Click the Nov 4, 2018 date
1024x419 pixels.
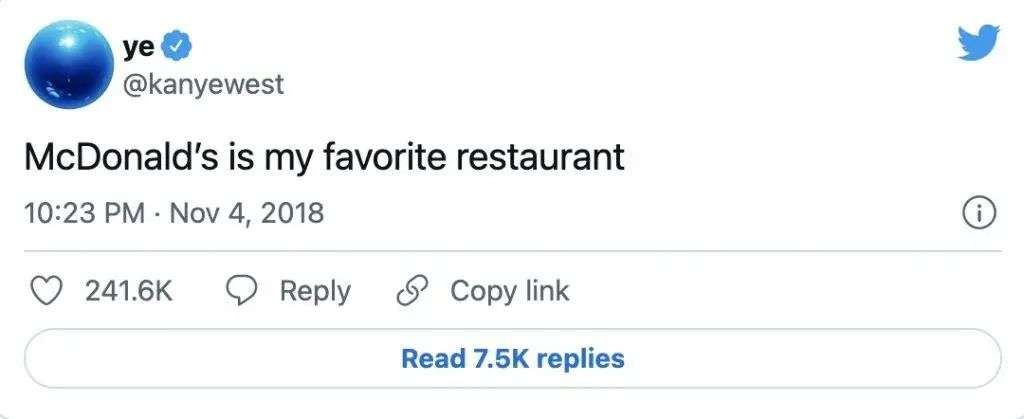(x=246, y=213)
